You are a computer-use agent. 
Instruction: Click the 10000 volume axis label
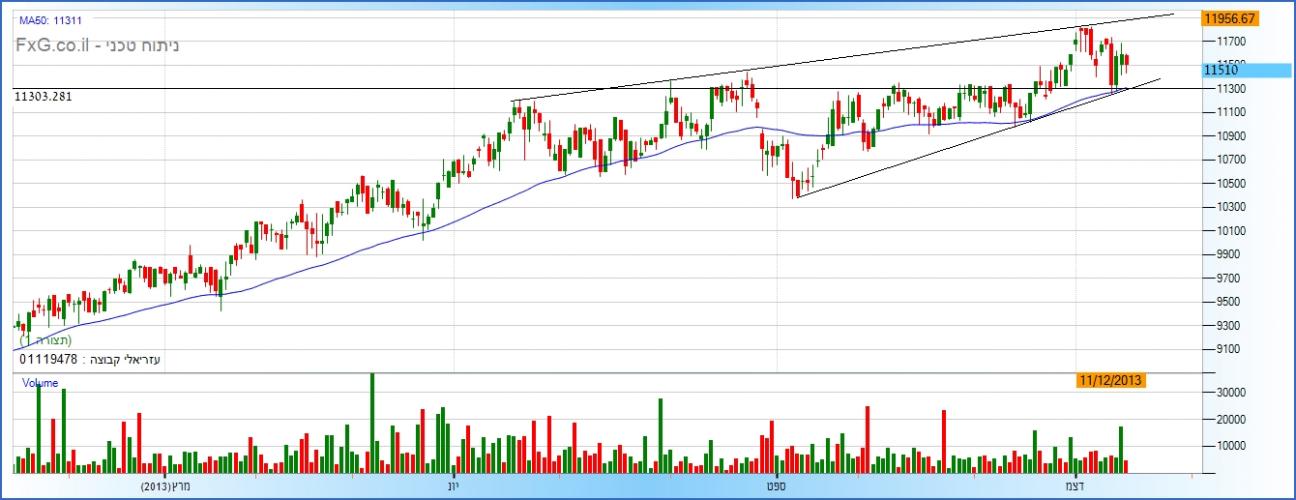coord(1230,446)
